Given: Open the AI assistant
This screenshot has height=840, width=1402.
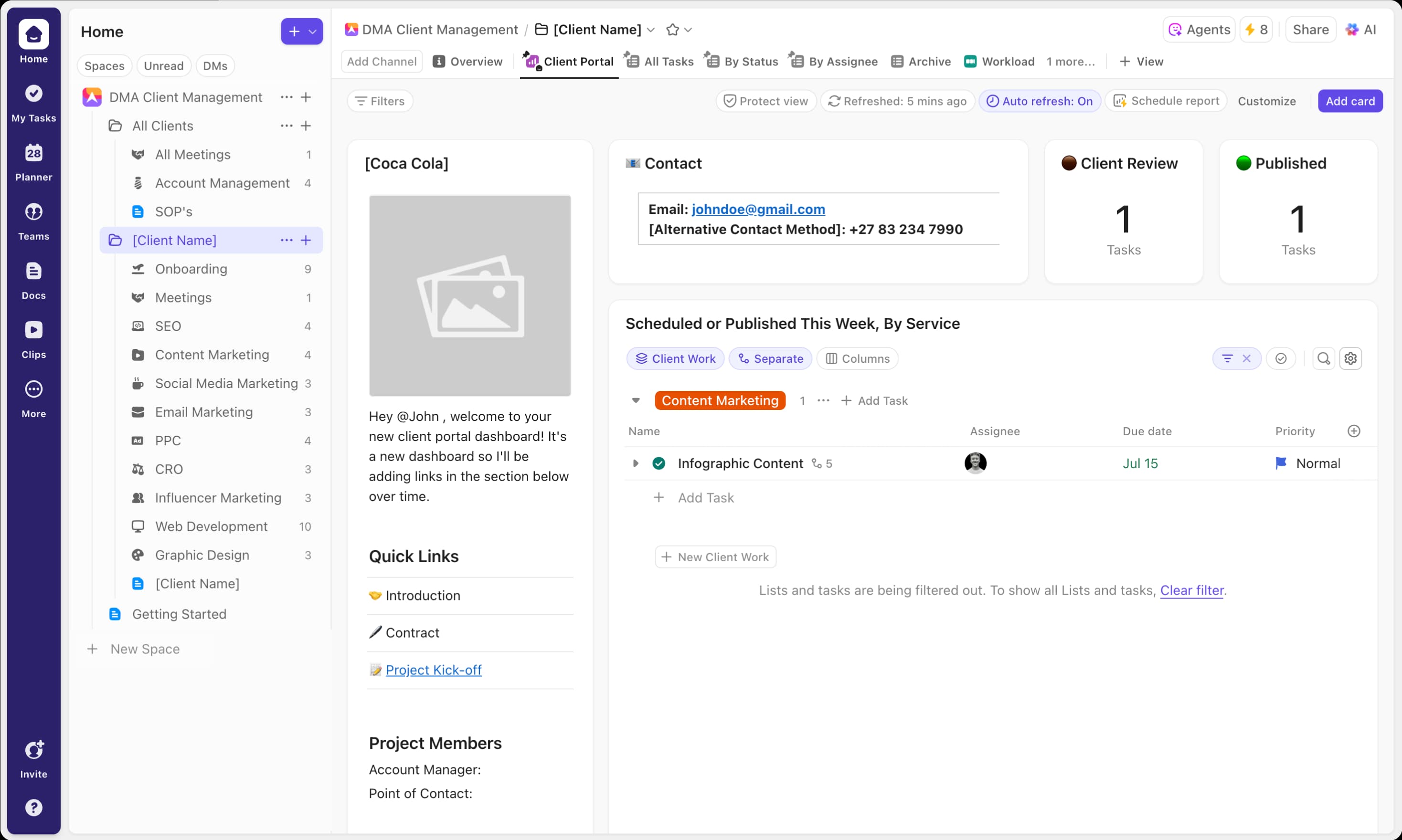Looking at the screenshot, I should coord(1362,30).
